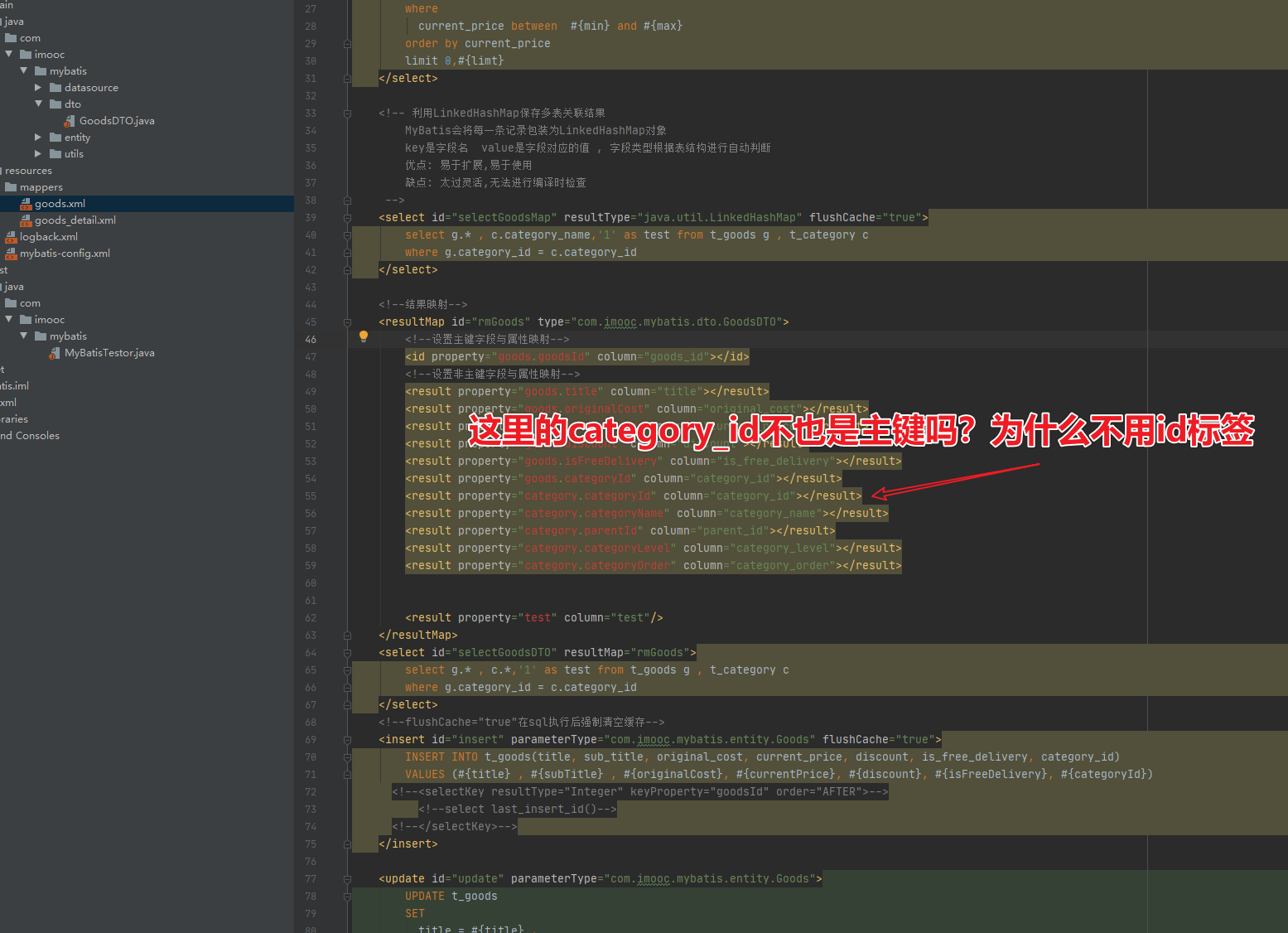
Task: Collapse the test mybatis package arrow
Action: 24,336
